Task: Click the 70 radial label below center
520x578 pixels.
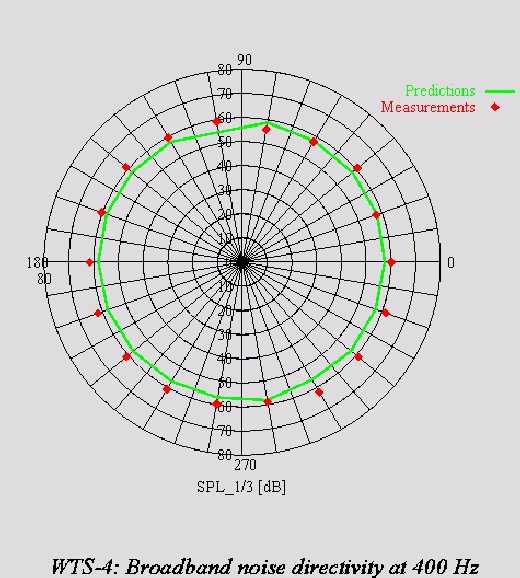Action: (225, 430)
